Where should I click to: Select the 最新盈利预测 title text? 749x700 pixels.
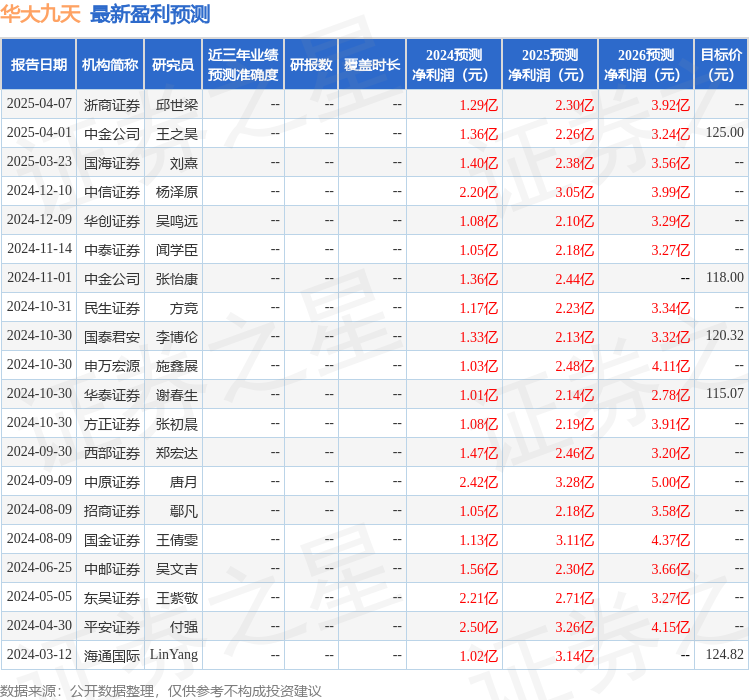tap(150, 13)
